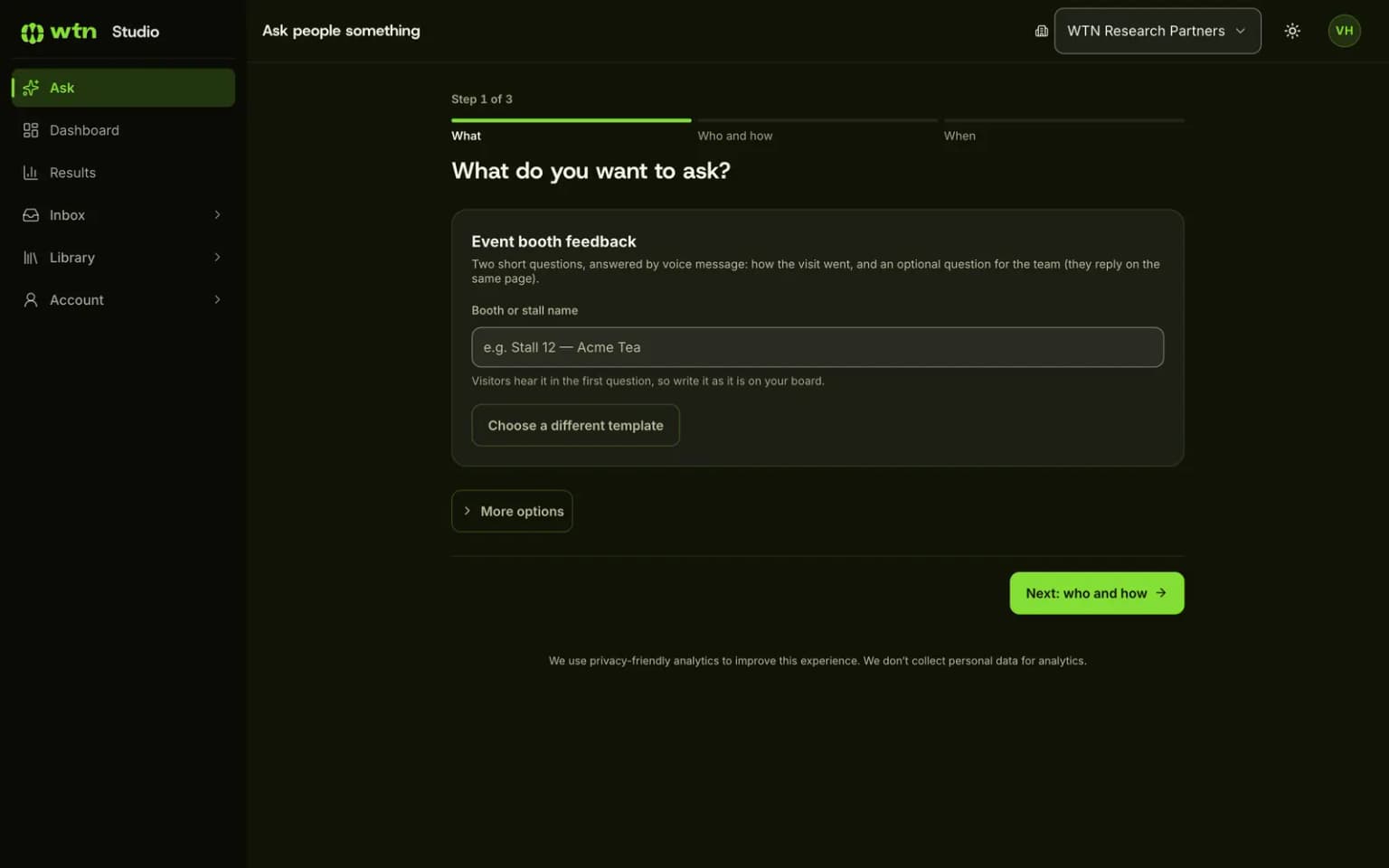Click Next: who and how button
Viewport: 1389px width, 868px height.
click(x=1097, y=593)
